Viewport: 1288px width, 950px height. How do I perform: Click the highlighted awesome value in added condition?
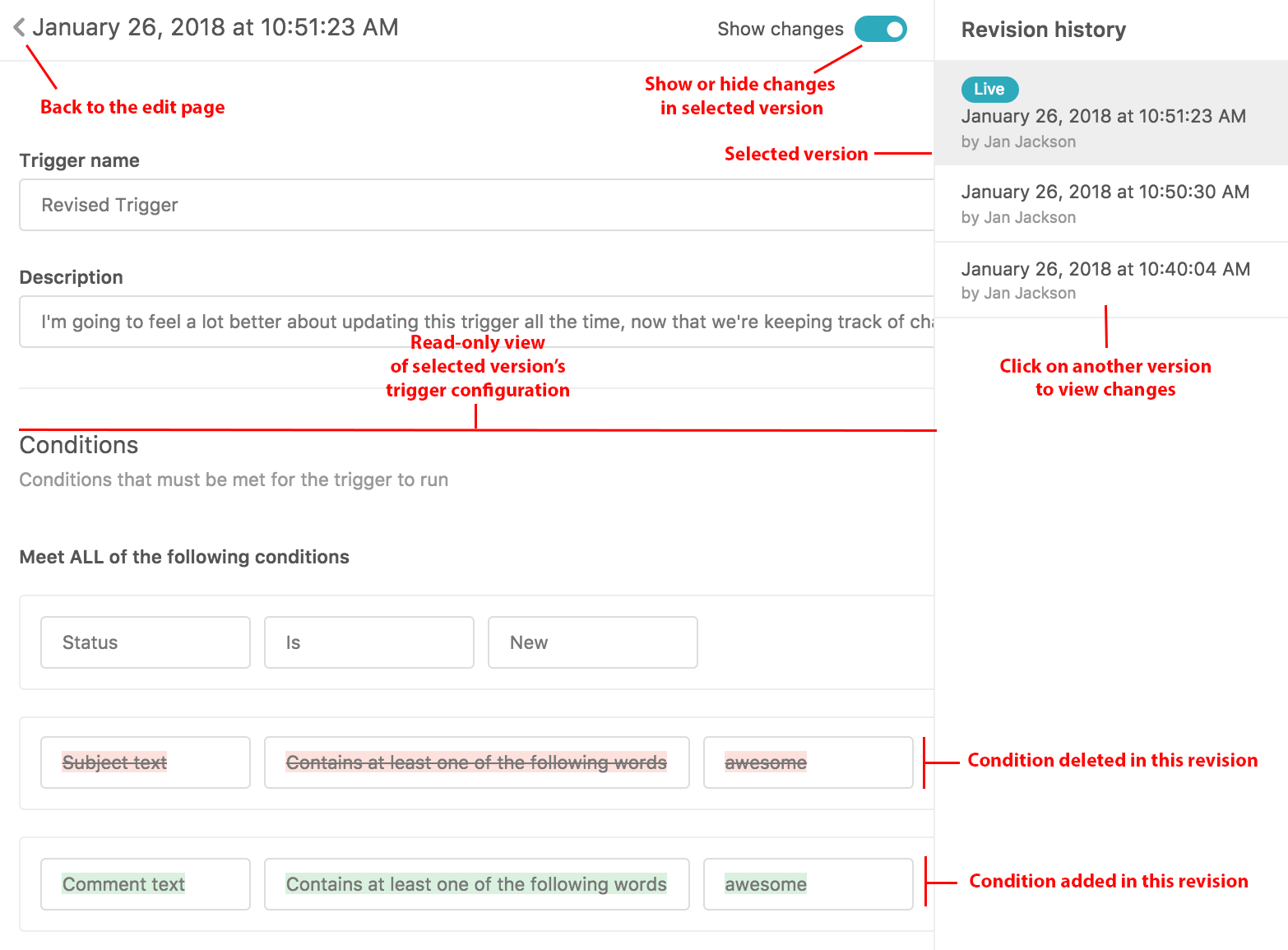(x=807, y=884)
